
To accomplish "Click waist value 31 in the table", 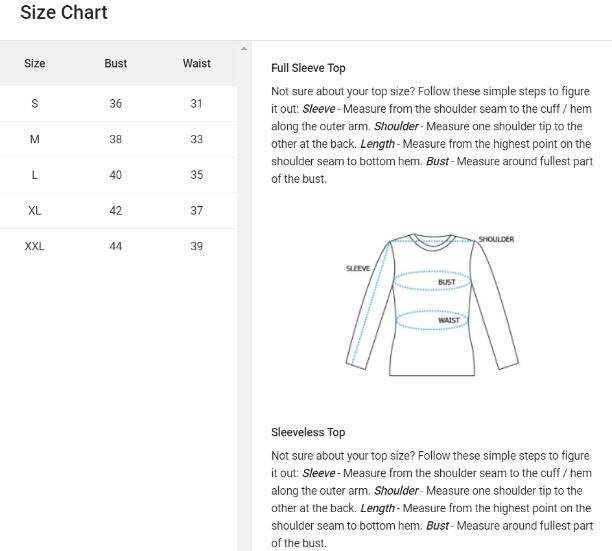I will pyautogui.click(x=197, y=104).
